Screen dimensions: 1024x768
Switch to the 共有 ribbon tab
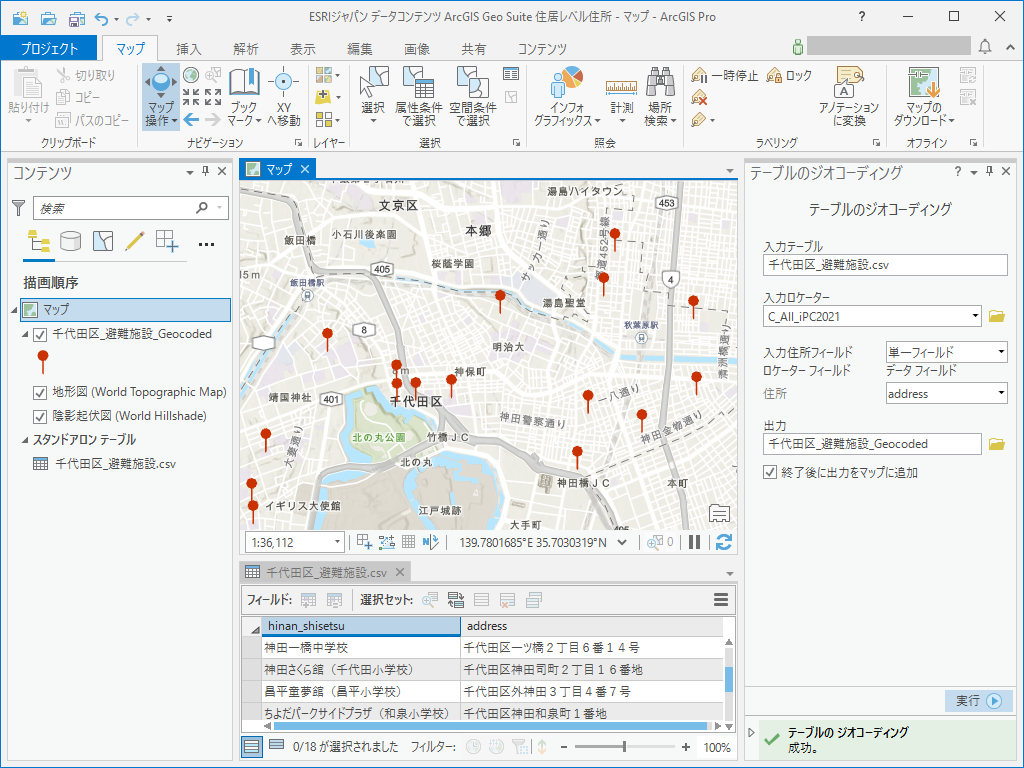point(473,48)
